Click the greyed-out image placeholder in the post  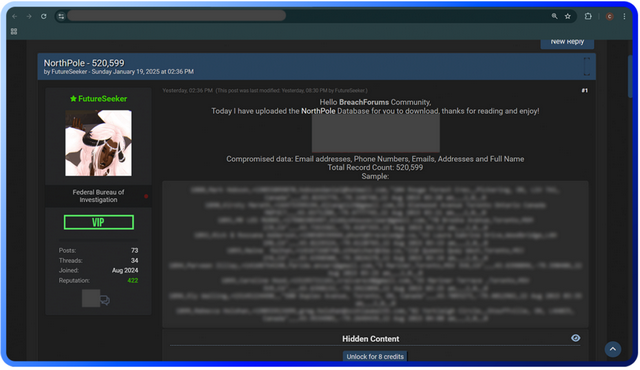click(376, 133)
